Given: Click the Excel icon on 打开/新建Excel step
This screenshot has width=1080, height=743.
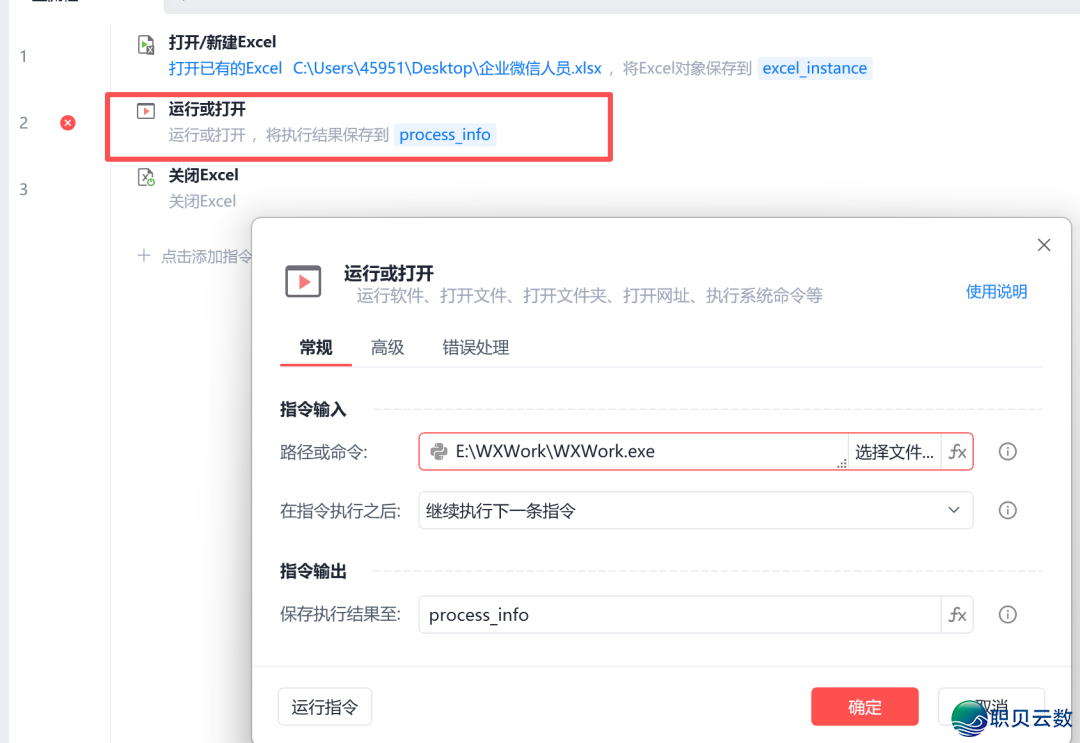Looking at the screenshot, I should pyautogui.click(x=145, y=43).
